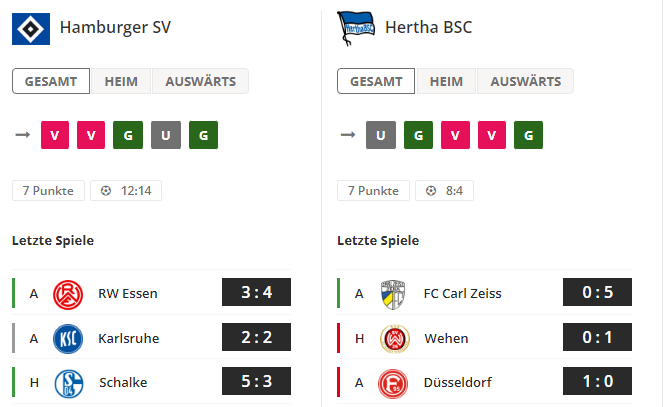
Task: Open the 3:4 RW Essen result
Action: (257, 292)
